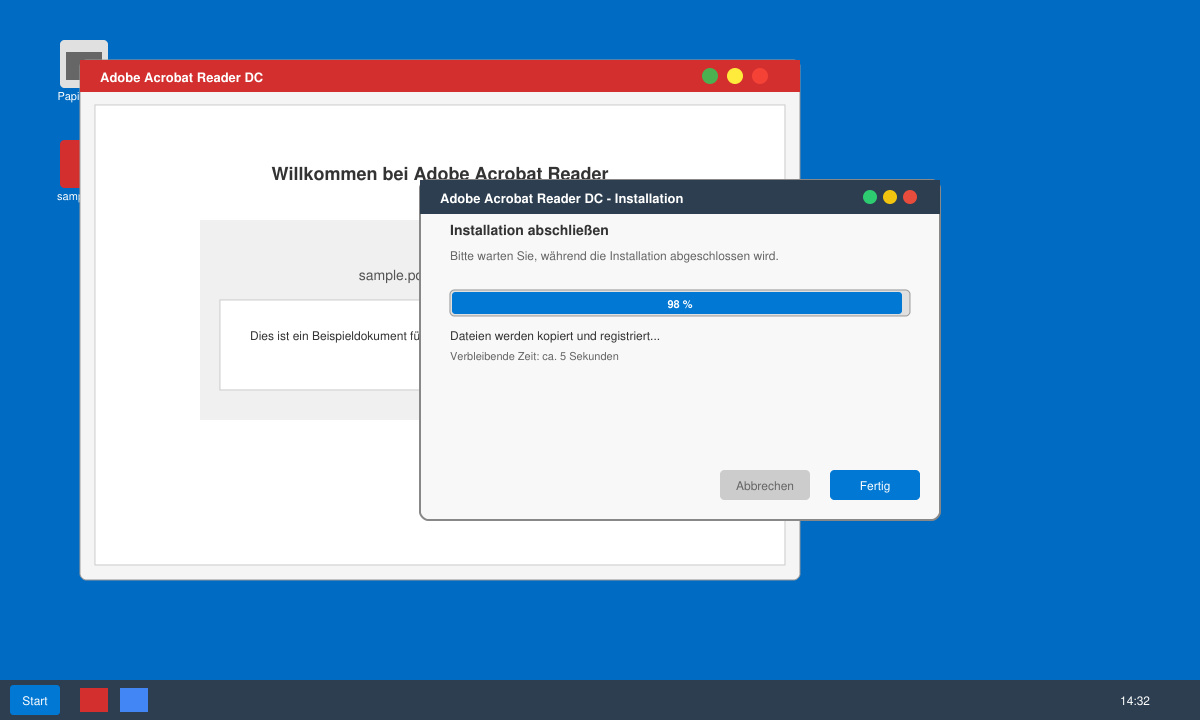Open the Start menu on the taskbar
Viewport: 1200px width, 720px height.
[35, 700]
